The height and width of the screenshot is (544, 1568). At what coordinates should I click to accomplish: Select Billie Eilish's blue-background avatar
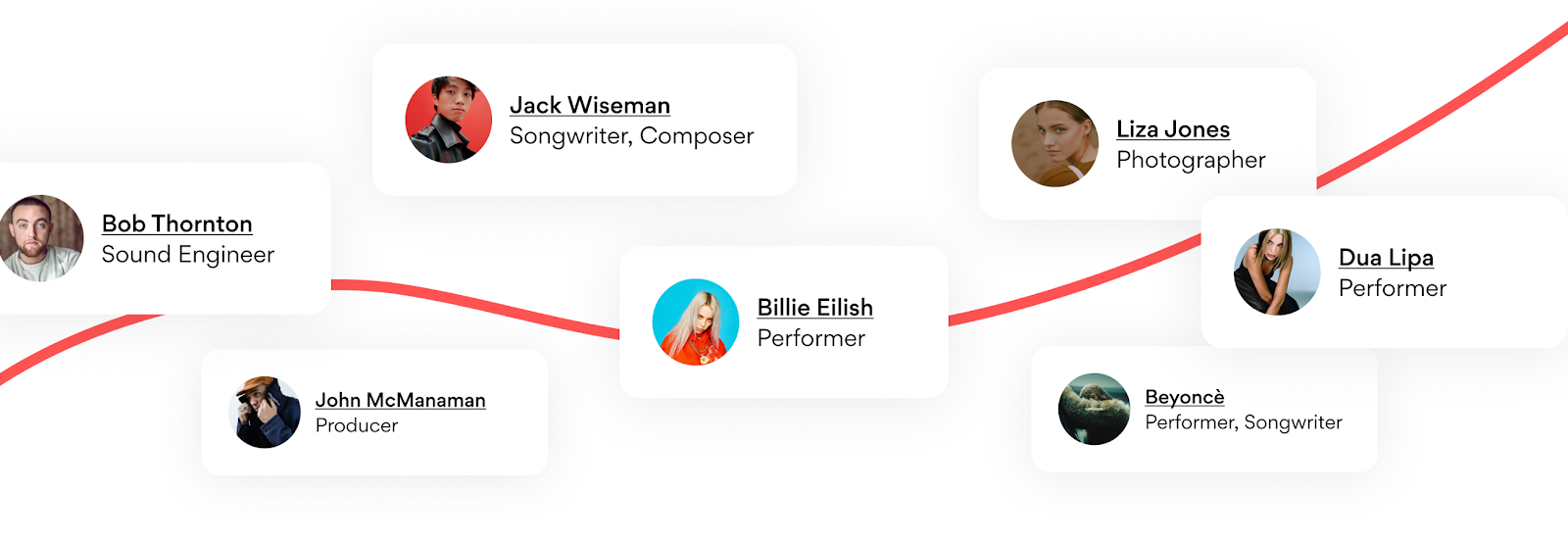click(696, 322)
